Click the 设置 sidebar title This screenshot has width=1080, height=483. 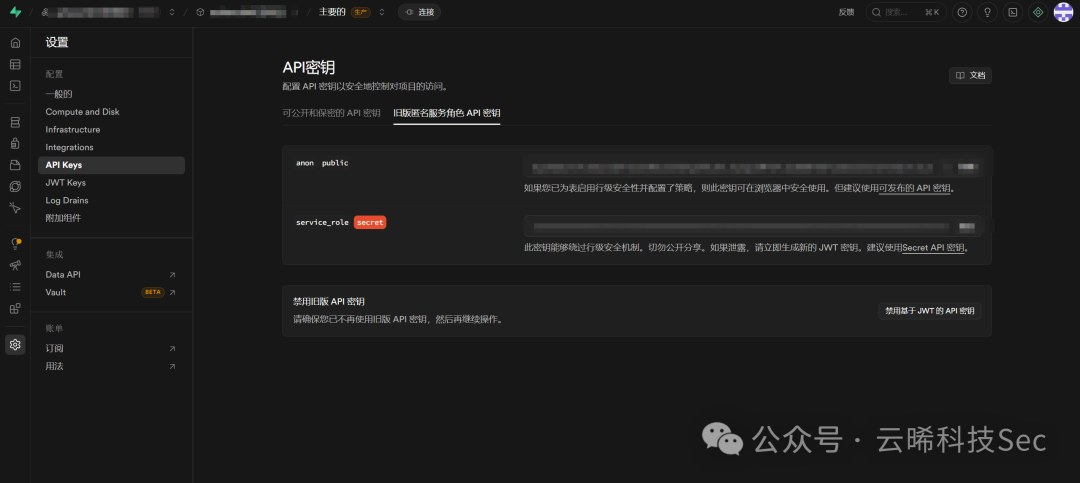pos(57,43)
